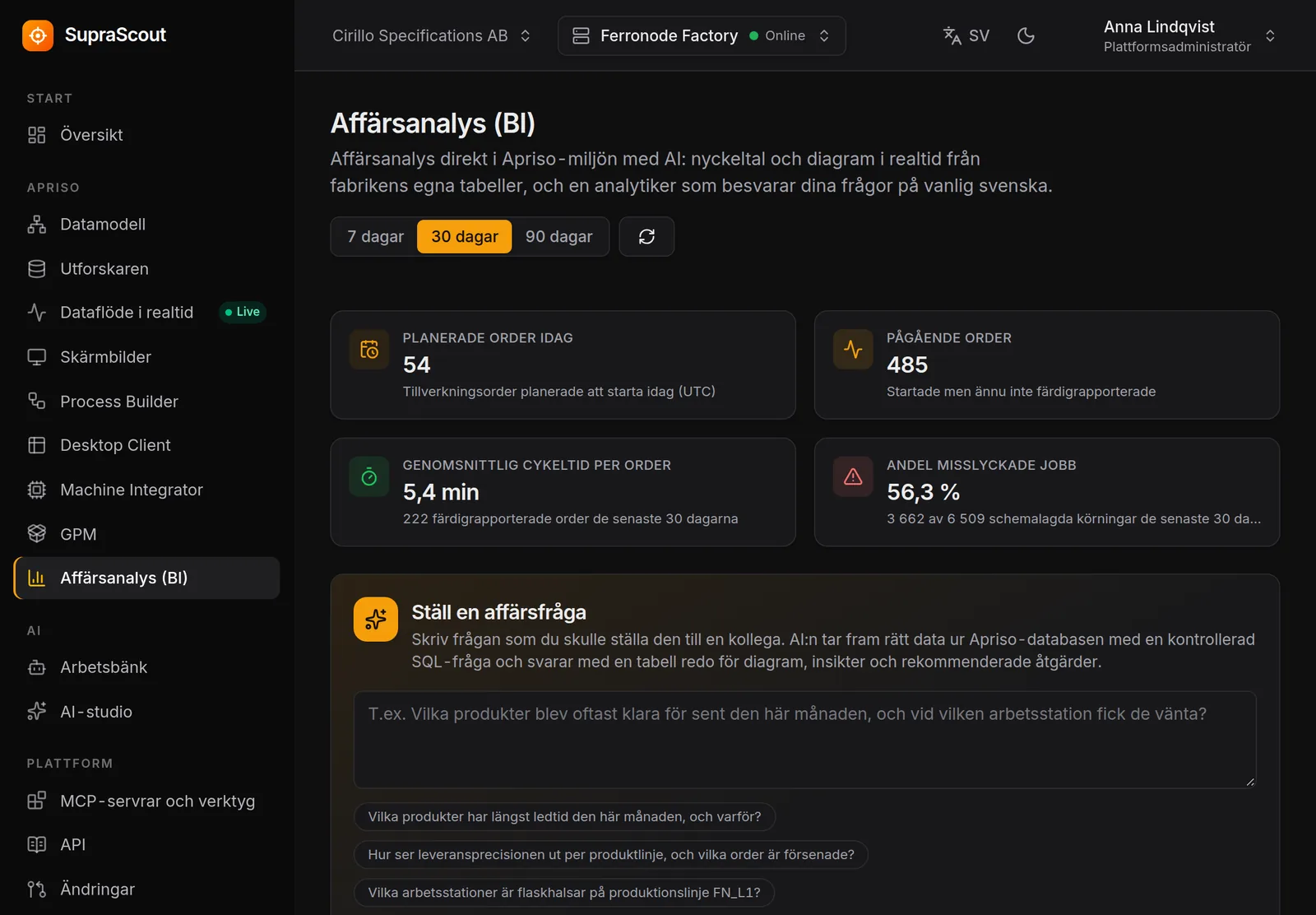The image size is (1316, 915).
Task: Choose suggestion about leveransprecisionen per produktlinje
Action: (611, 854)
